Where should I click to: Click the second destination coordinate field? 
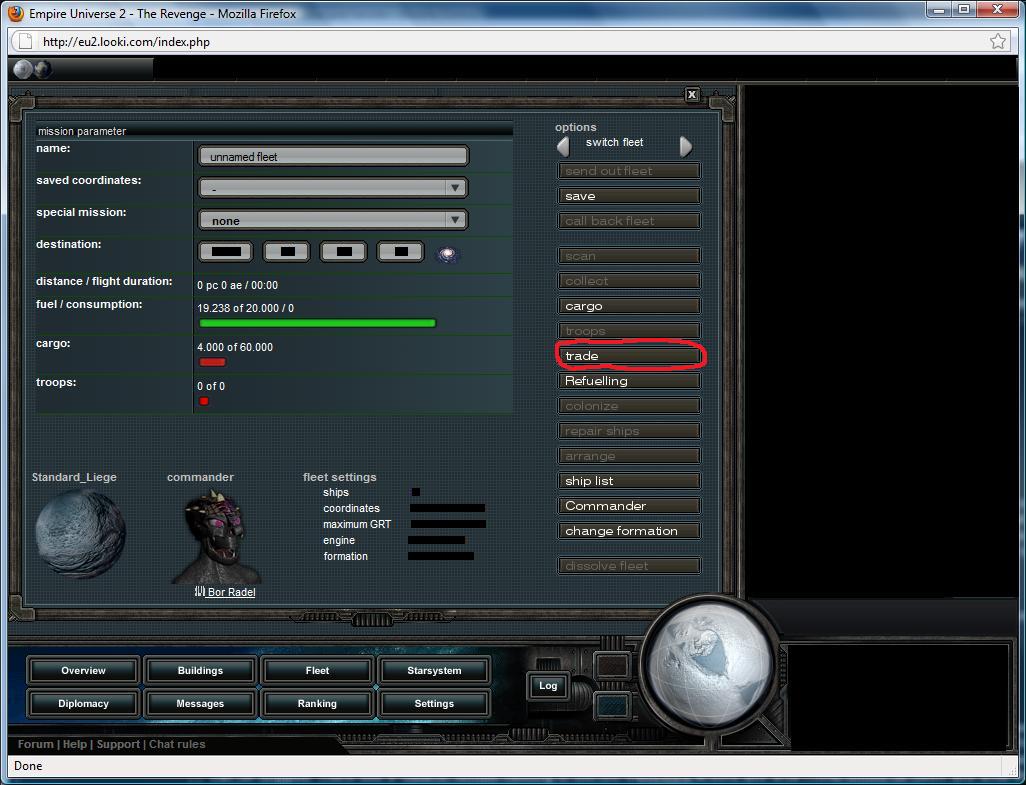pyautogui.click(x=287, y=251)
